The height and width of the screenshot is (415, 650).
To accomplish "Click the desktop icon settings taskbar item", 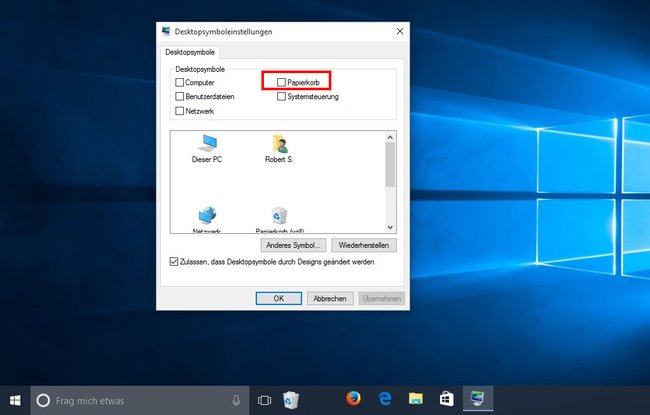I will tap(478, 399).
